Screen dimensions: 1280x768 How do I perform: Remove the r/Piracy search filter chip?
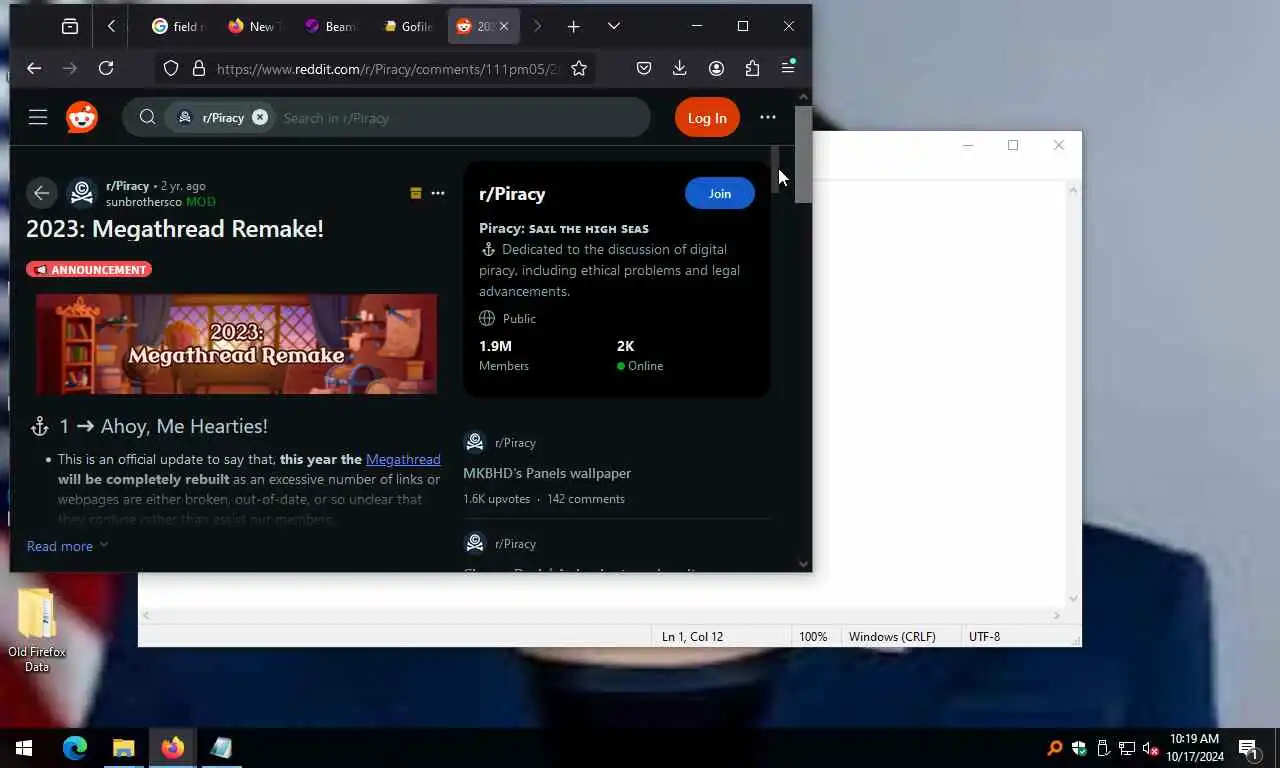click(260, 117)
